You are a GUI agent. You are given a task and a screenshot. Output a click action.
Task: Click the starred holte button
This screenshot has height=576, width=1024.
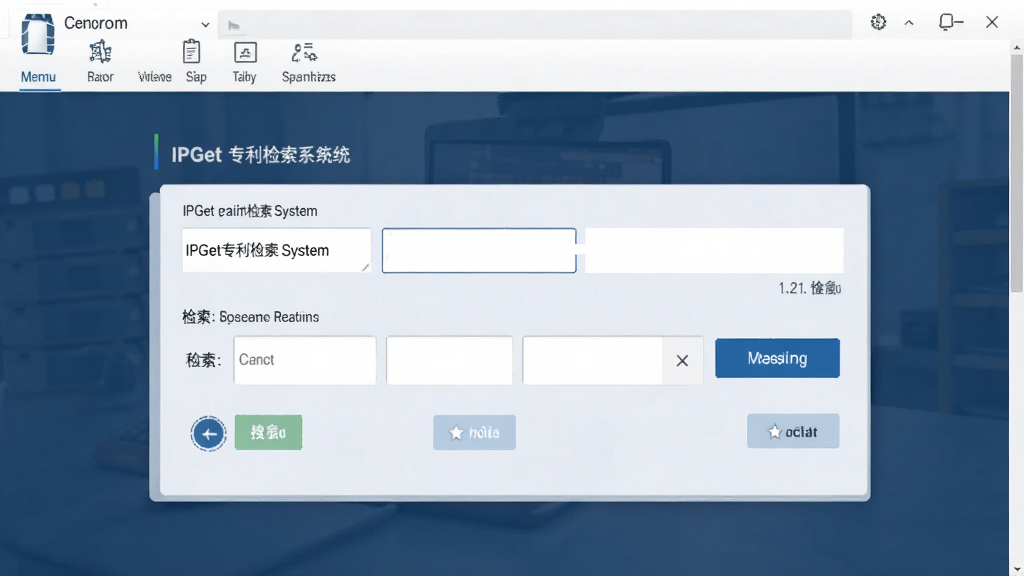coord(474,432)
